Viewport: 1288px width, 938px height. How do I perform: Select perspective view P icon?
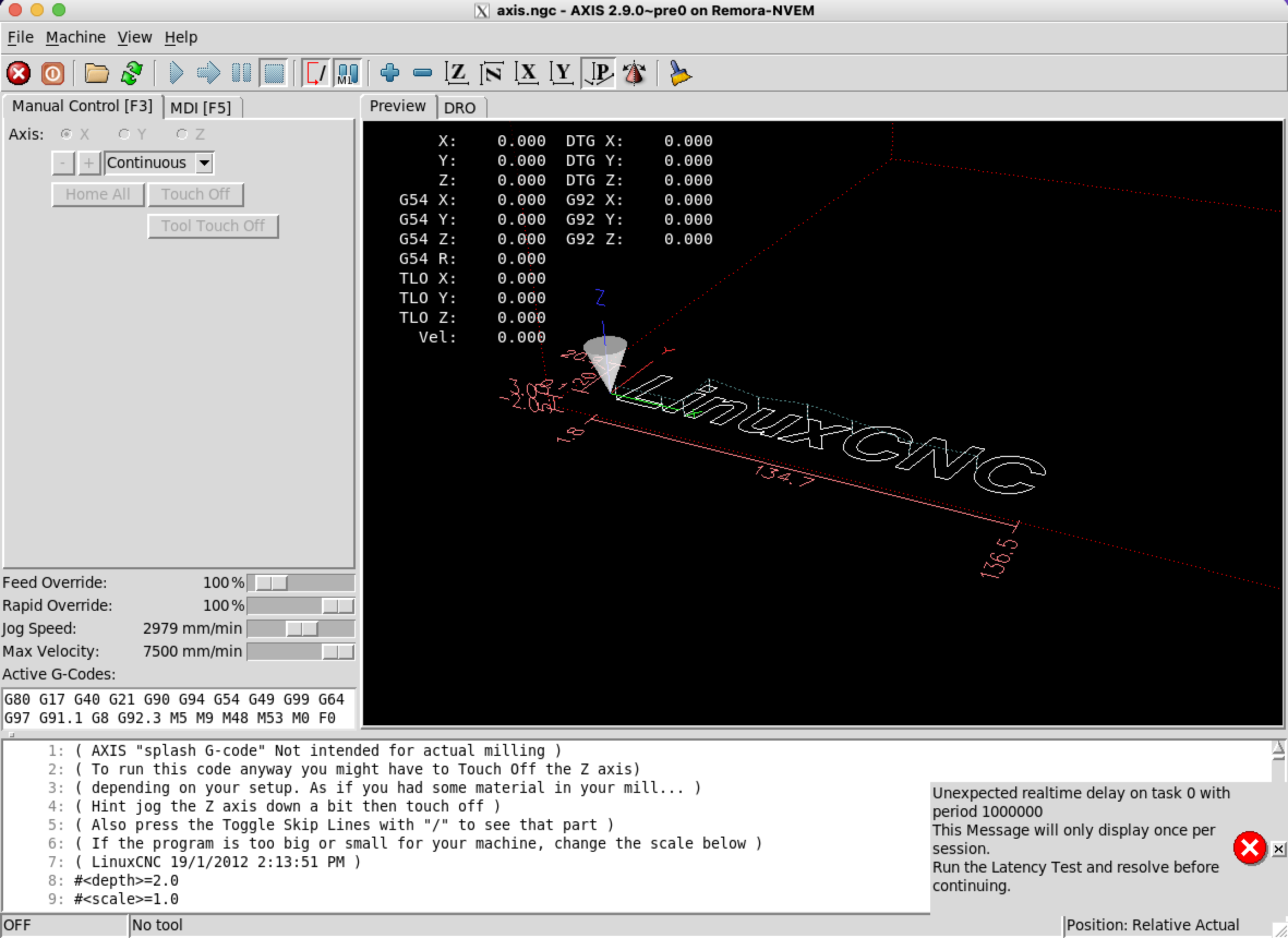tap(599, 73)
